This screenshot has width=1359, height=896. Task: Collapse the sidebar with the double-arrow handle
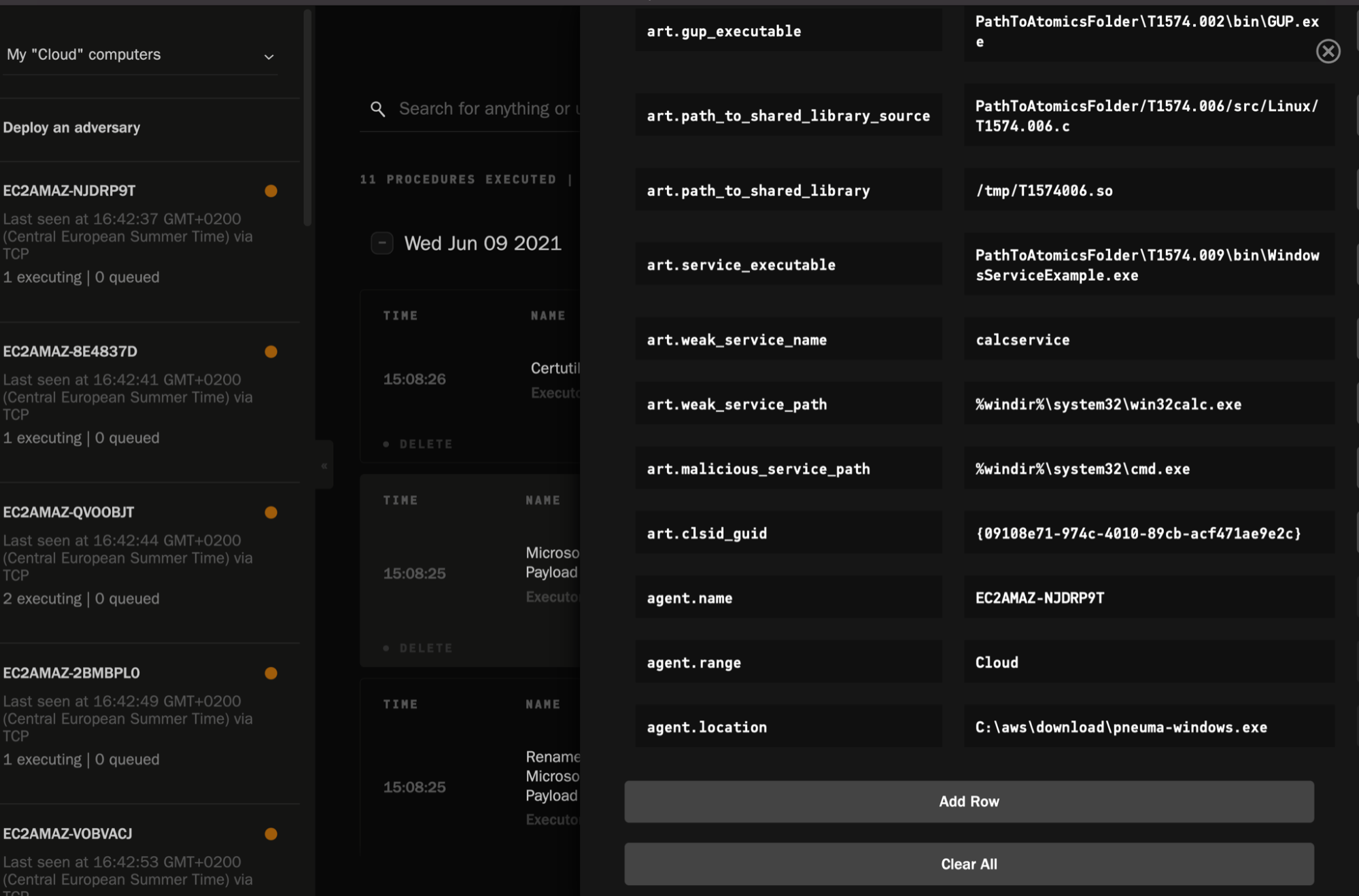324,466
